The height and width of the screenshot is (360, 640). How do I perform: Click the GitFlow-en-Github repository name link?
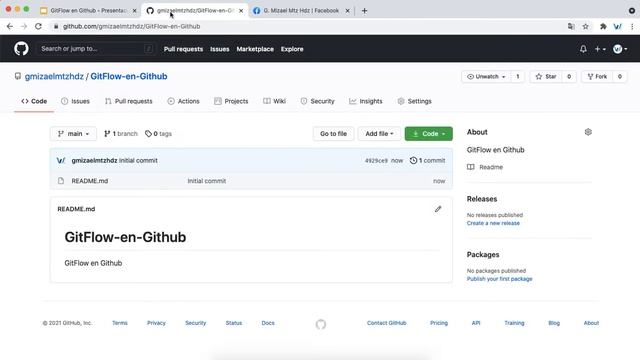pyautogui.click(x=129, y=76)
